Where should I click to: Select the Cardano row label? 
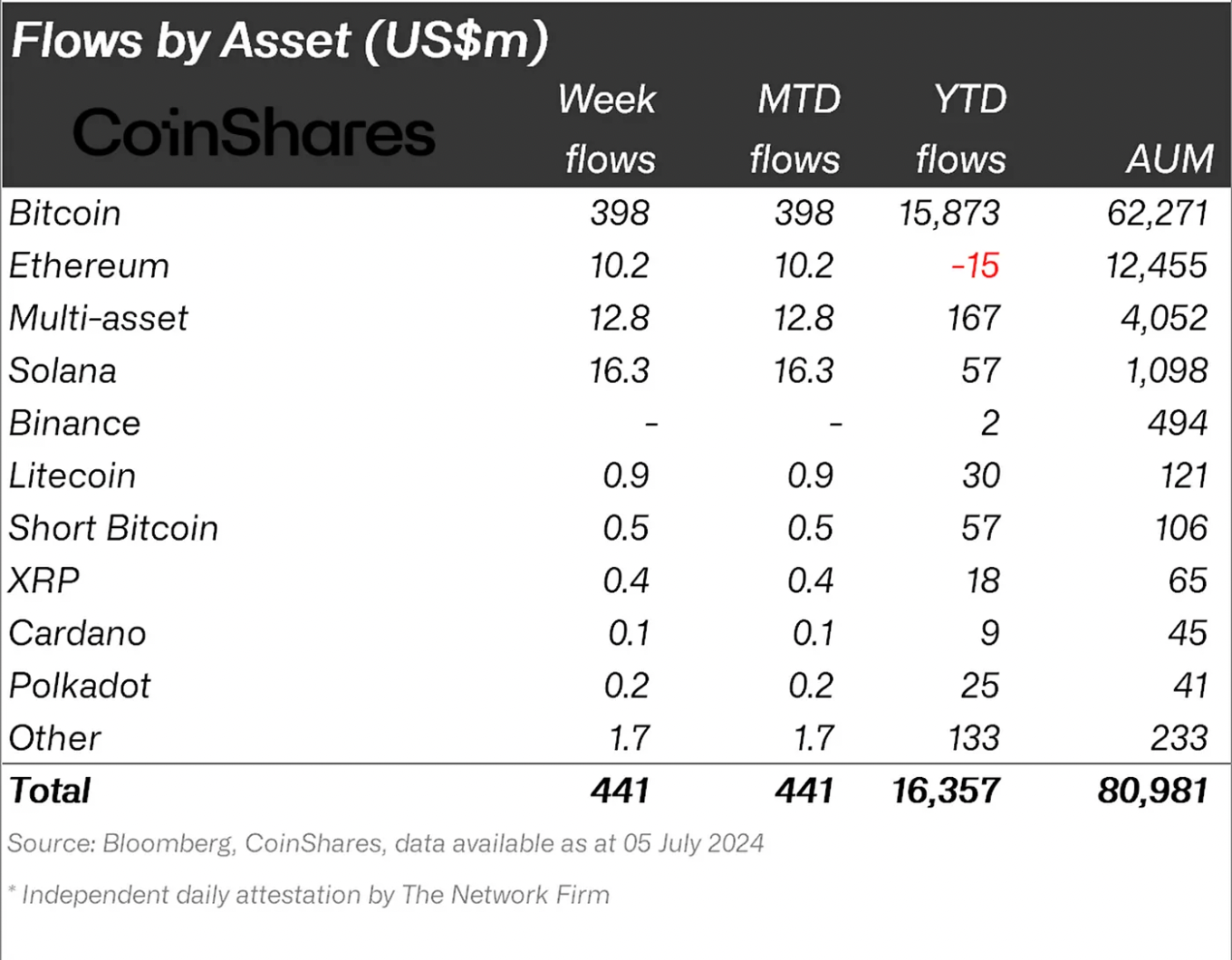tap(78, 634)
